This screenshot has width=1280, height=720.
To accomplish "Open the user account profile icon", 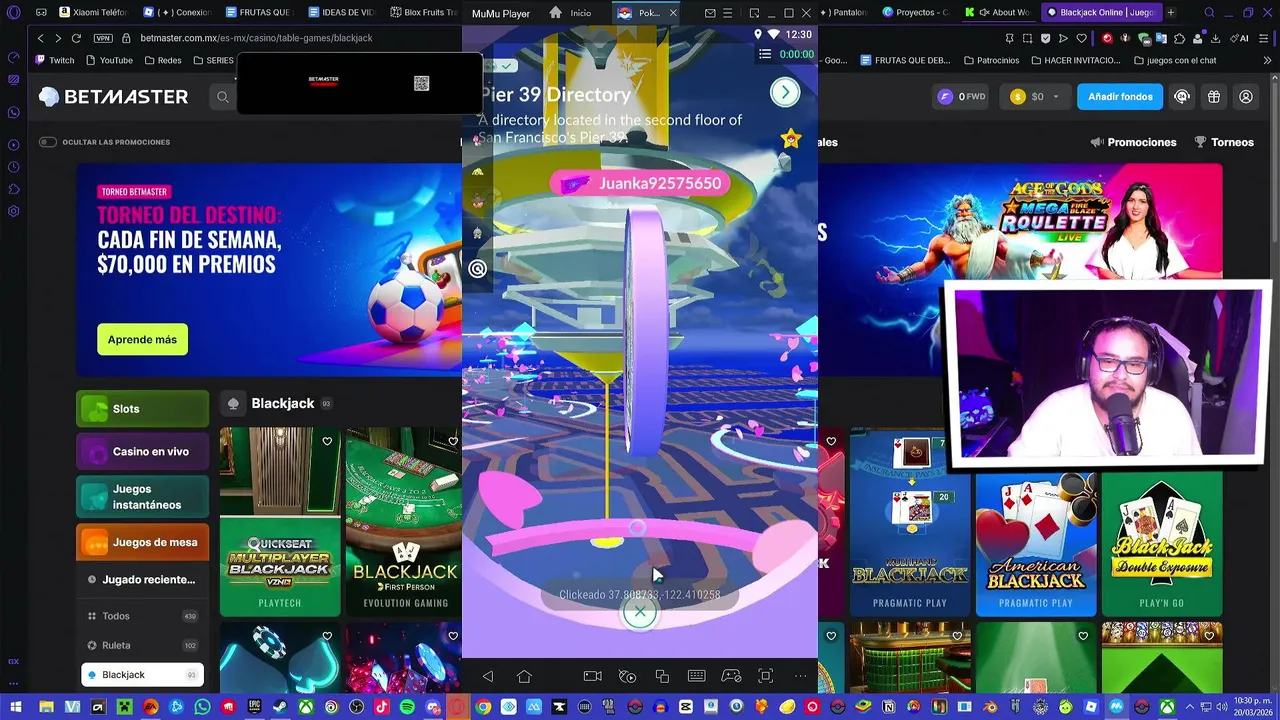I will pos(1246,97).
